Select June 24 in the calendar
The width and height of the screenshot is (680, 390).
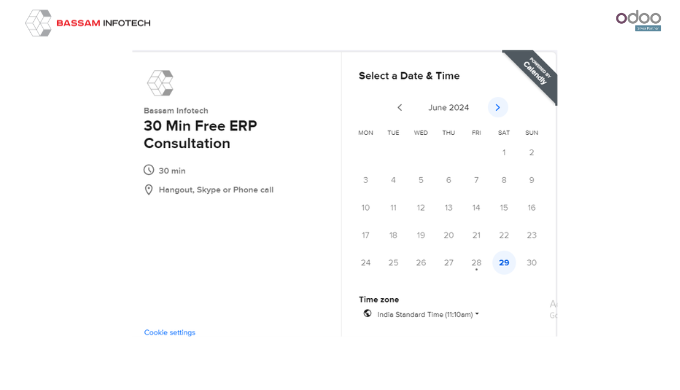click(366, 262)
